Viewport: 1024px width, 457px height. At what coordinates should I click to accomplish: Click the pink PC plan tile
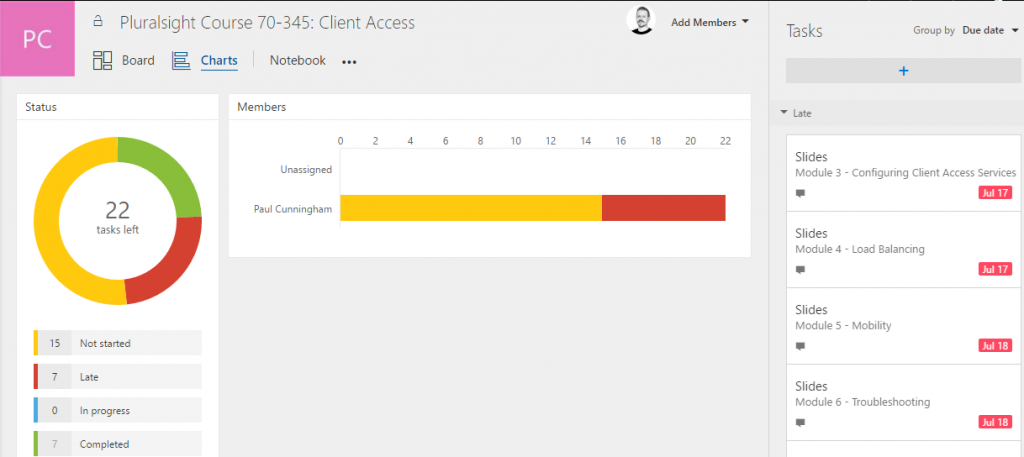[x=37, y=39]
